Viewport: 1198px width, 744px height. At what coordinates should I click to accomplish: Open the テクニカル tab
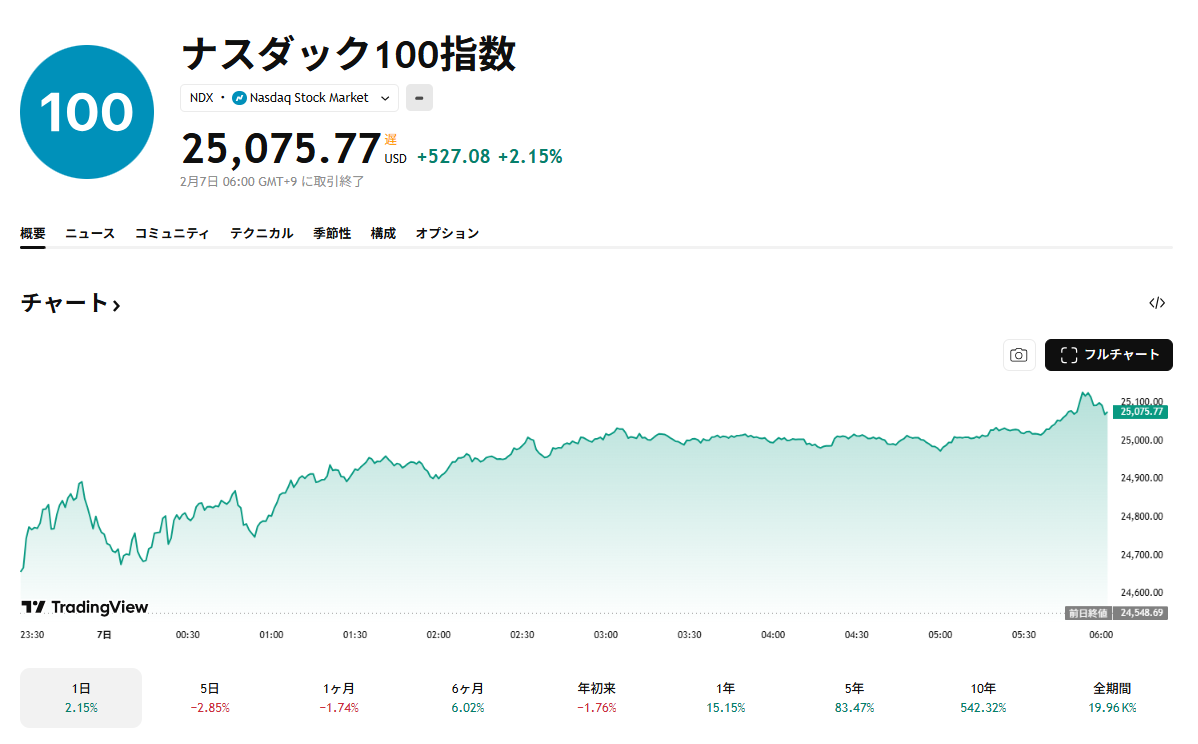coord(261,233)
